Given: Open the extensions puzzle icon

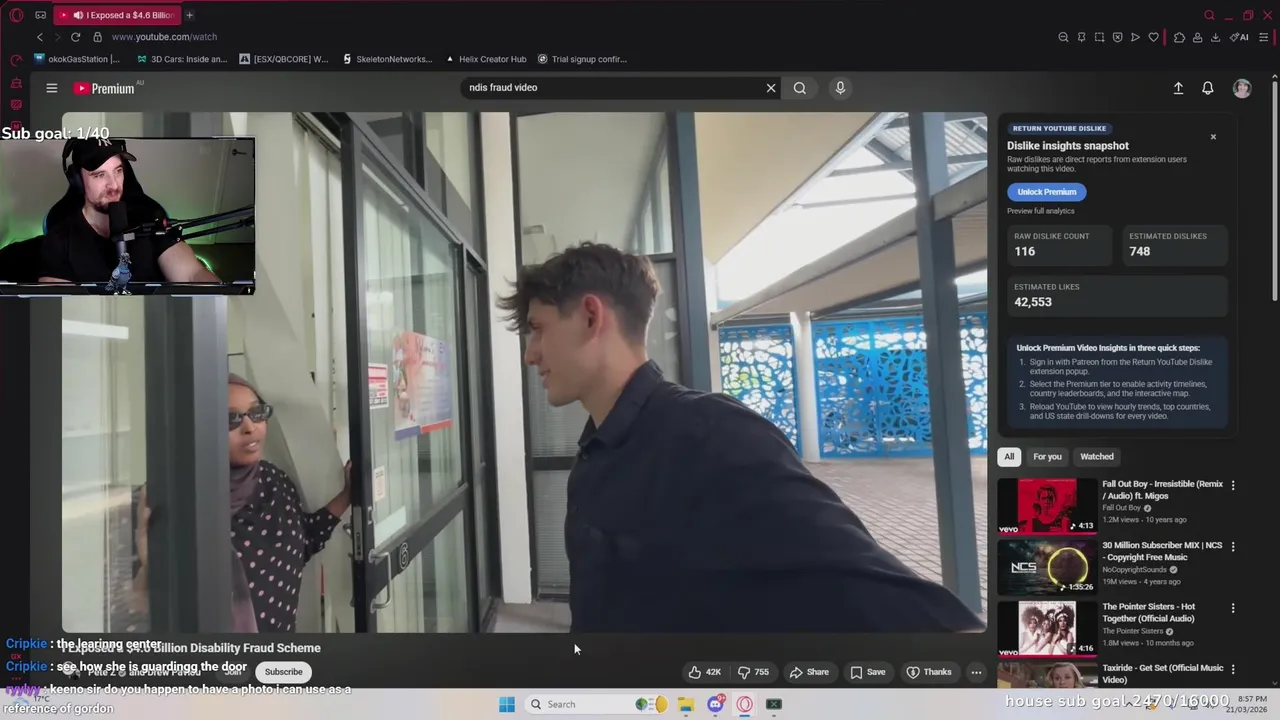Looking at the screenshot, I should click(1179, 37).
